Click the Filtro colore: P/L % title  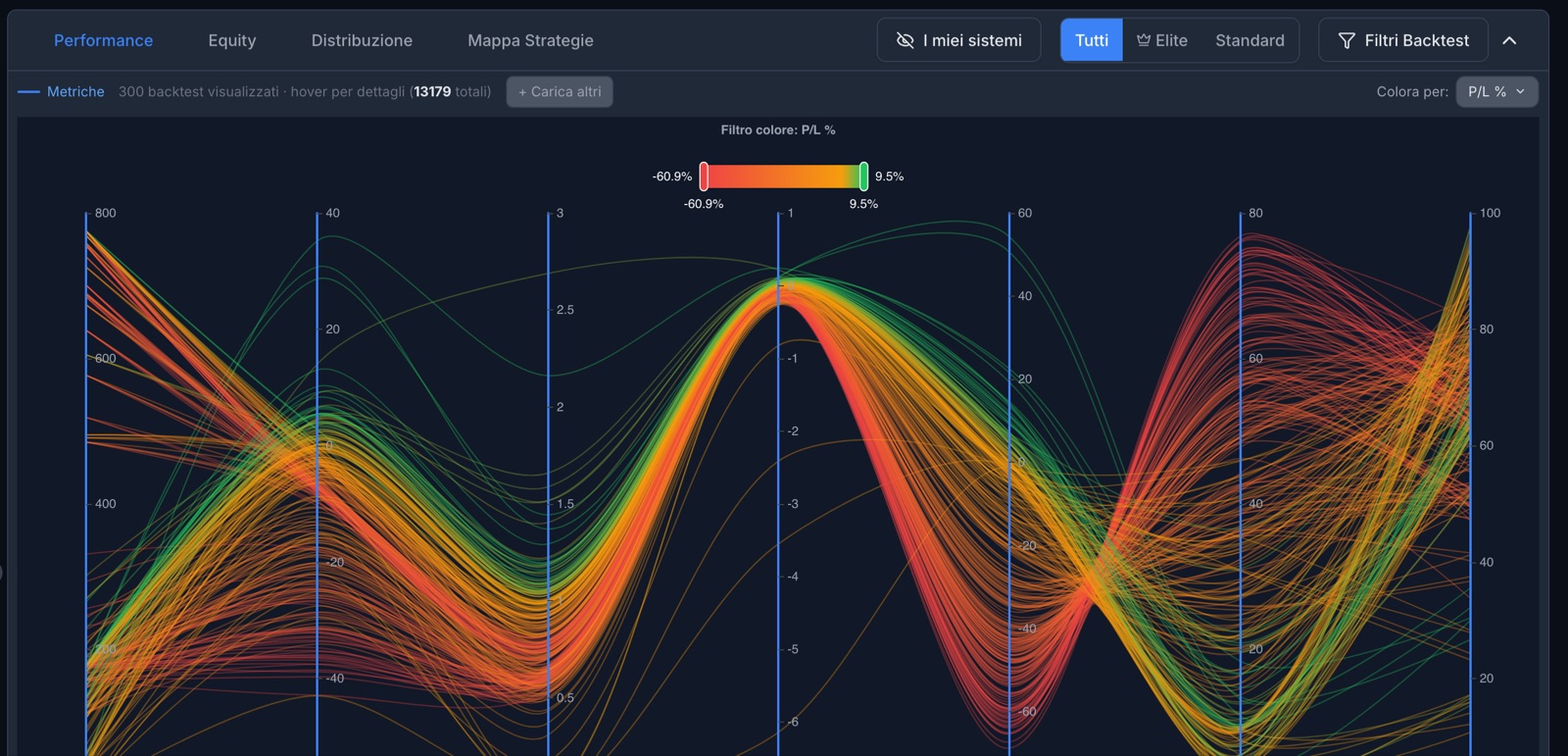778,129
